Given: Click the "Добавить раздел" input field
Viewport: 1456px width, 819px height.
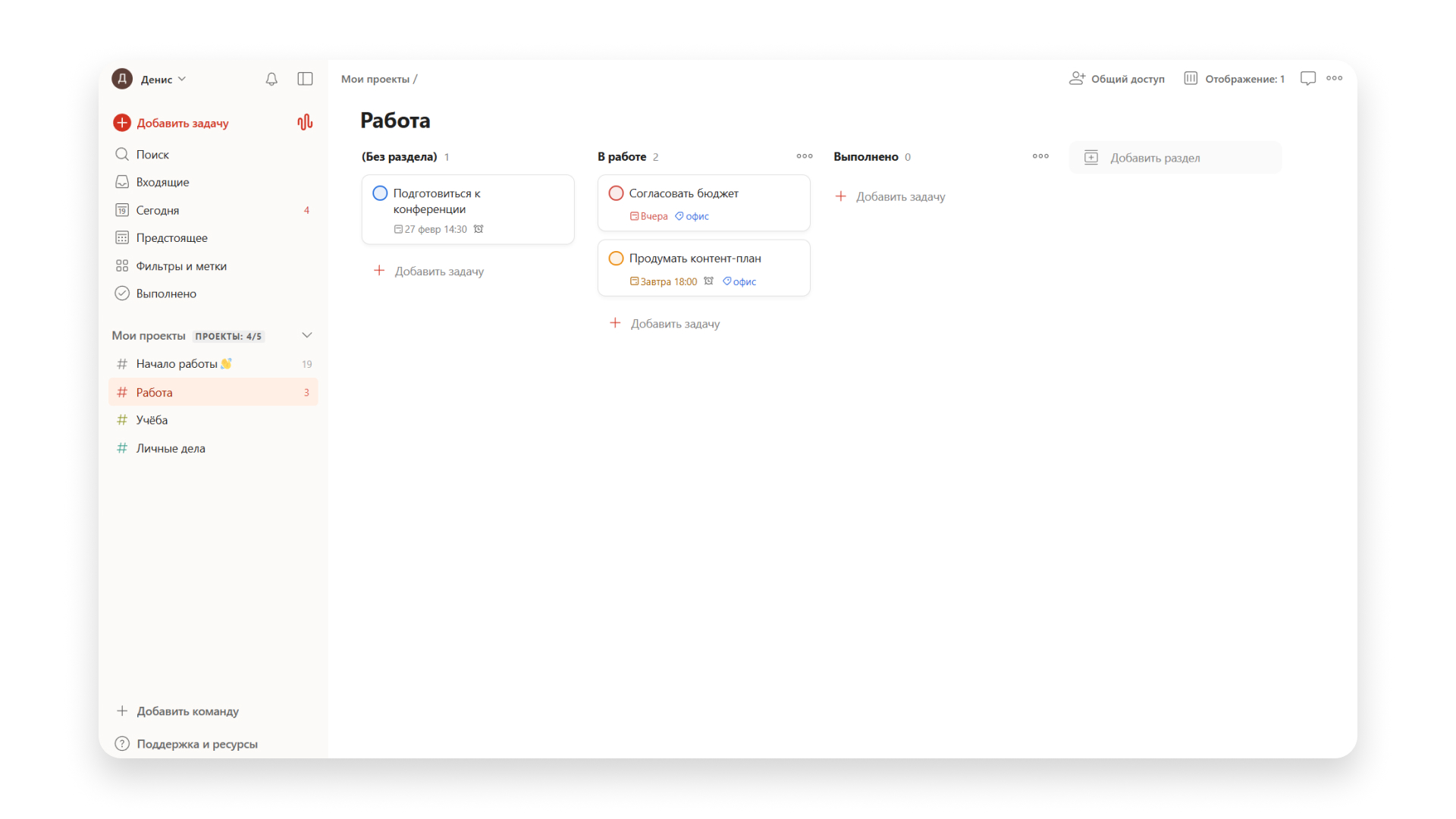Looking at the screenshot, I should (1175, 157).
